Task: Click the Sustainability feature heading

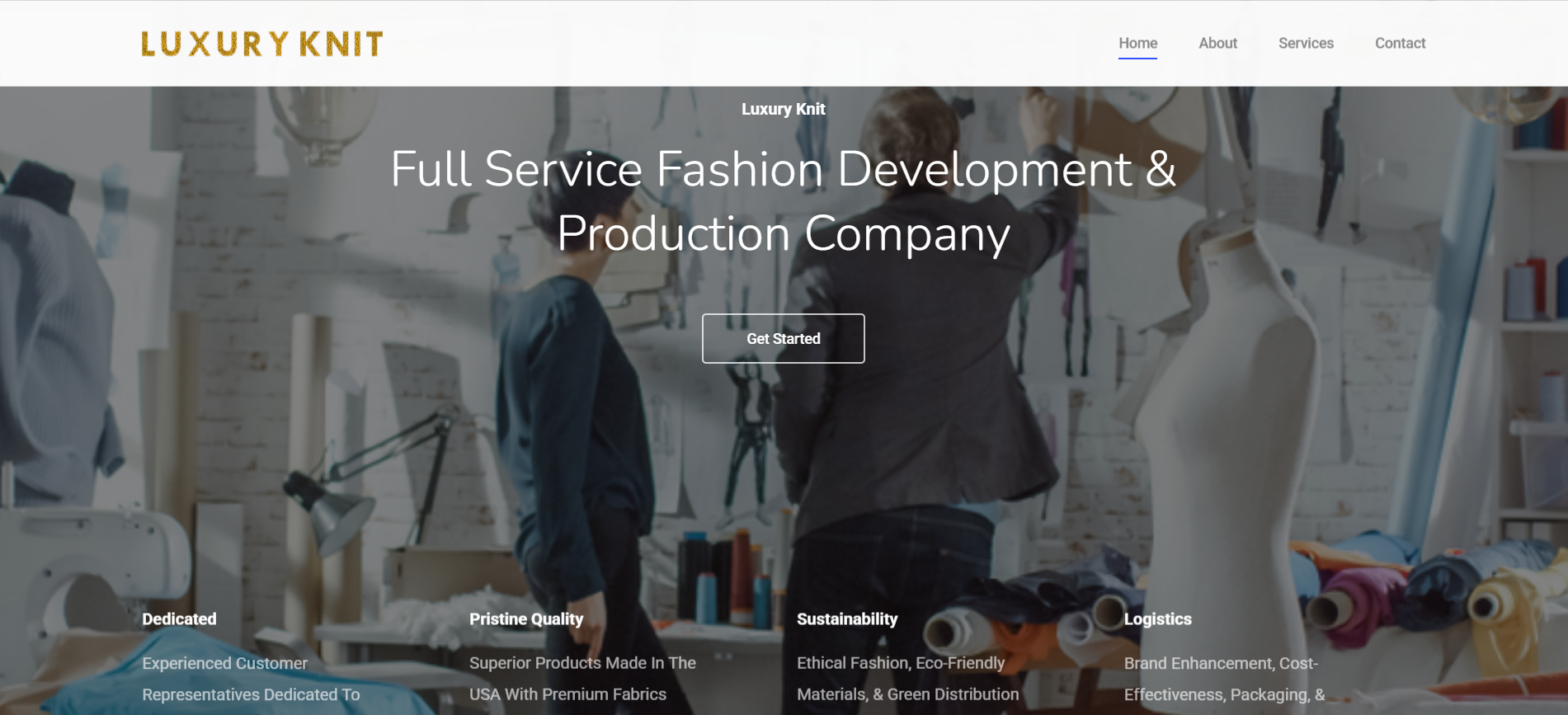Action: coord(847,619)
